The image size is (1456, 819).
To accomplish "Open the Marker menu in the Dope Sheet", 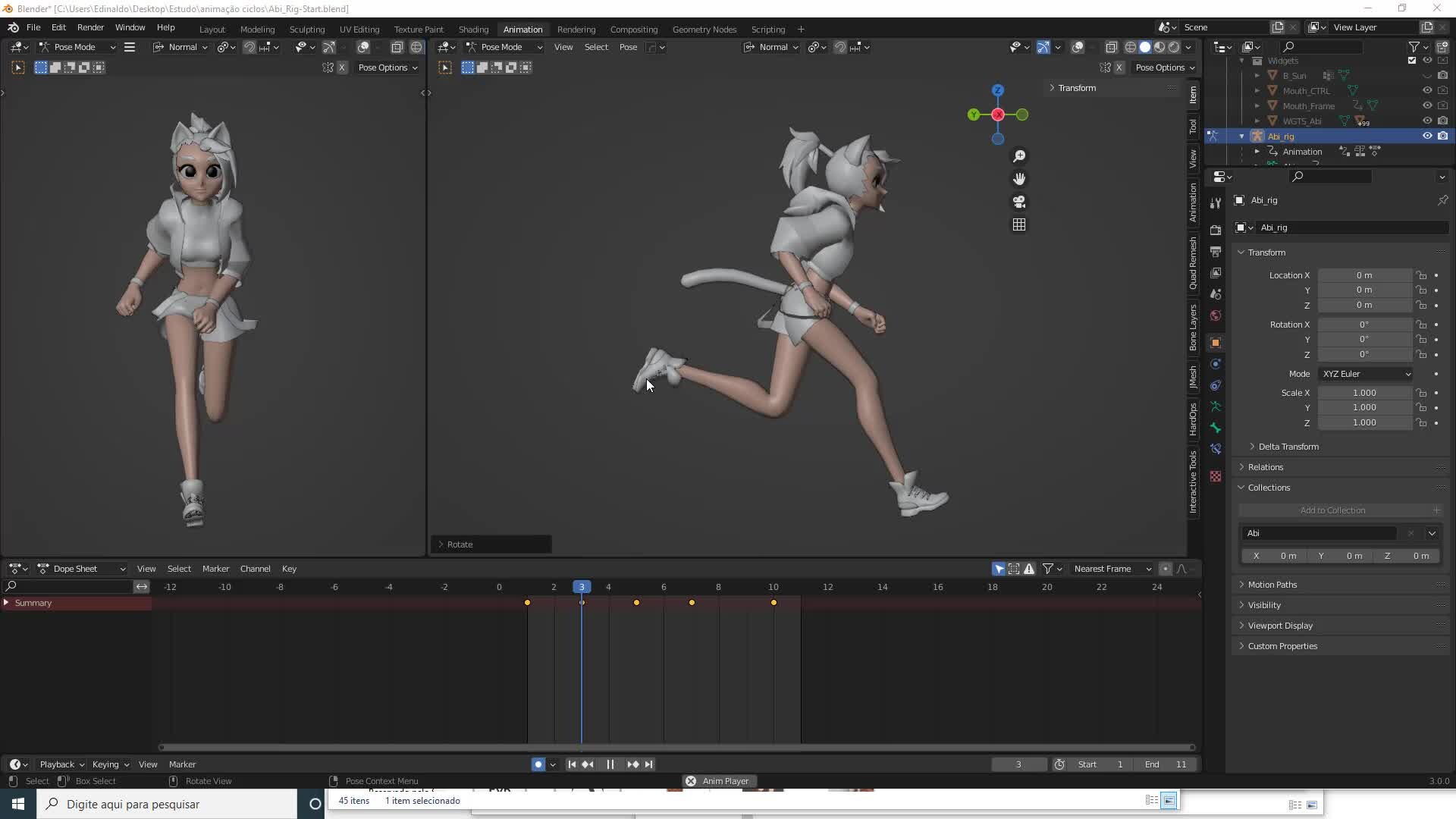I will click(x=216, y=569).
